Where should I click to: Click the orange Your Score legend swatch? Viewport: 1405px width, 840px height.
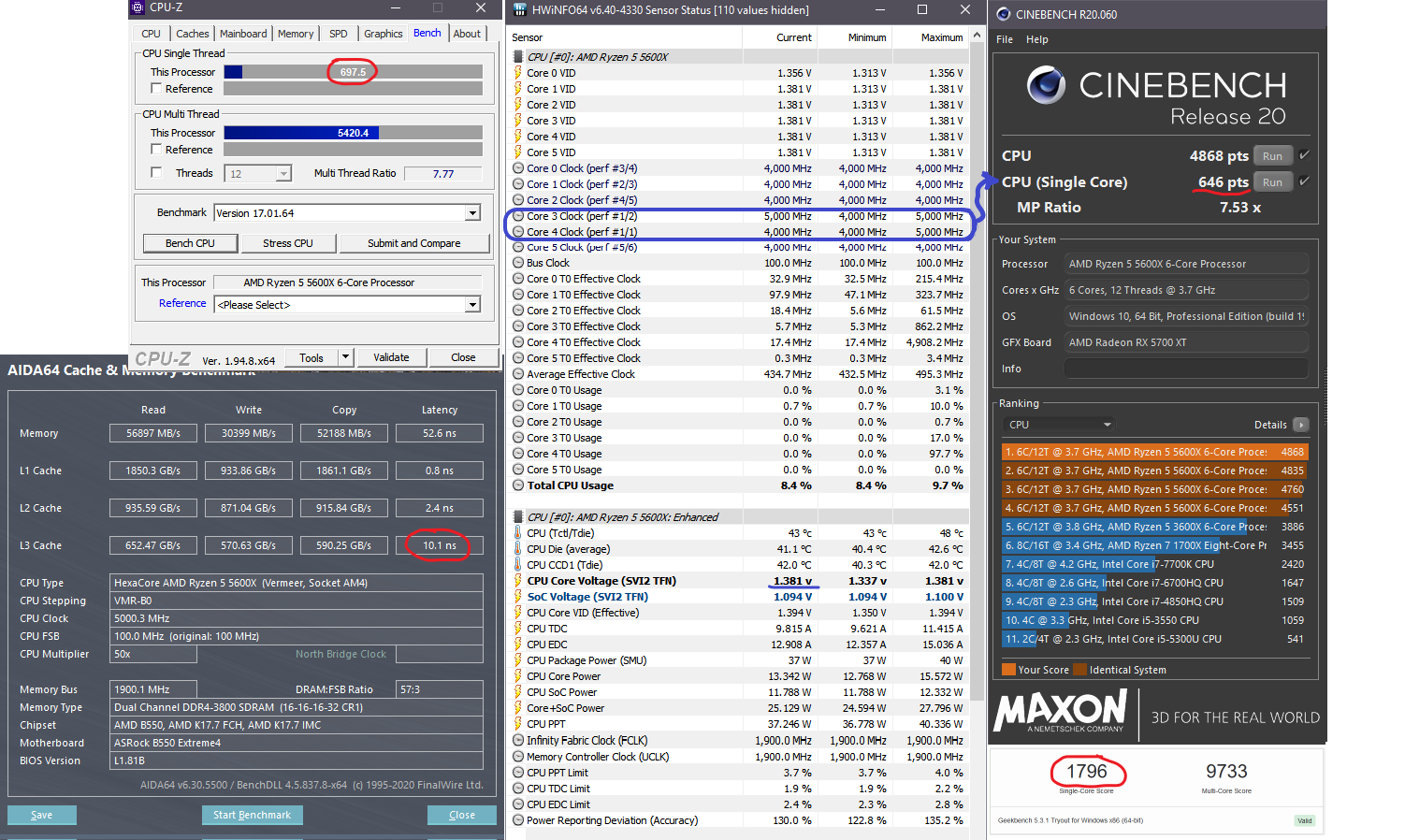1008,670
